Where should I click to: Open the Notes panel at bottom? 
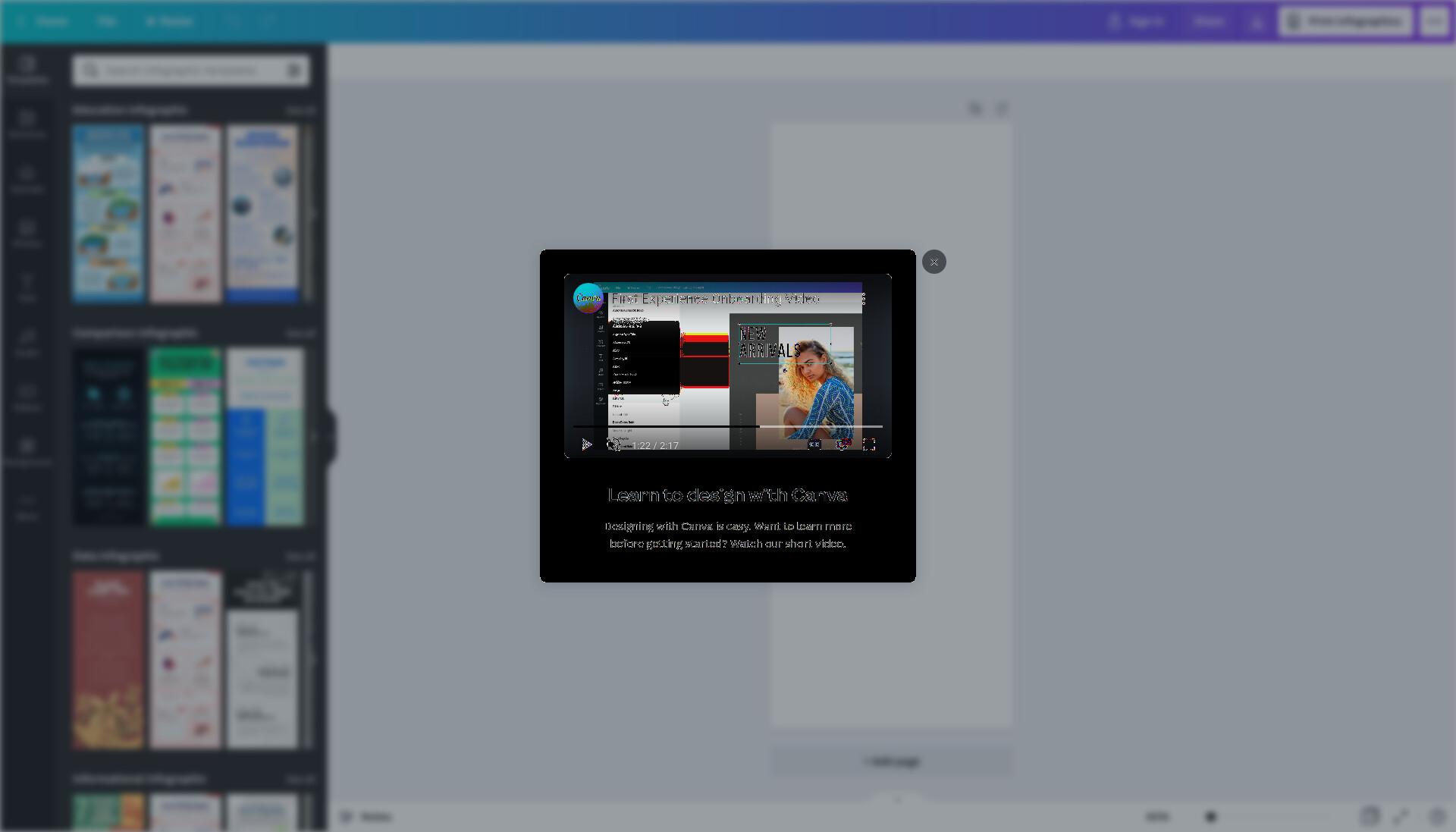click(366, 817)
